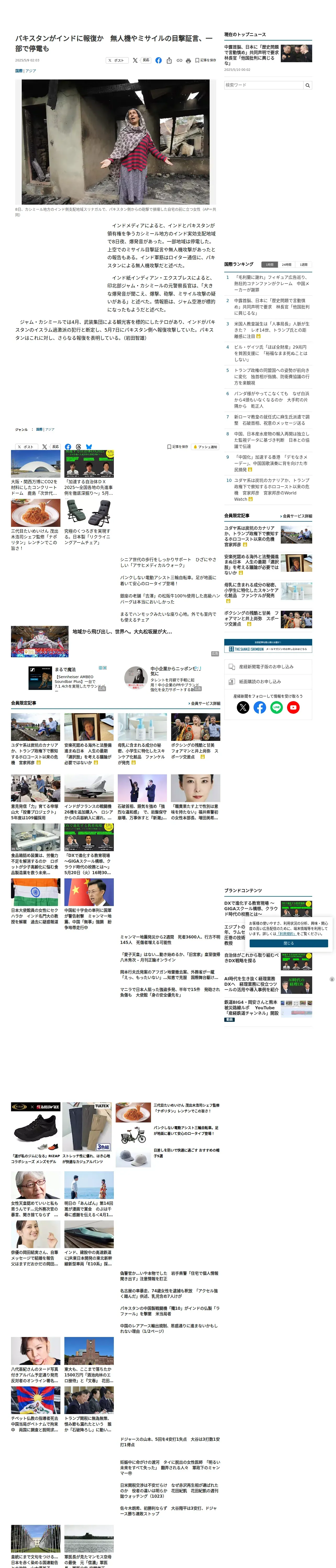Open 石破首相 万博 article thumbnail
This screenshot has height=1568, width=336.
point(142,788)
